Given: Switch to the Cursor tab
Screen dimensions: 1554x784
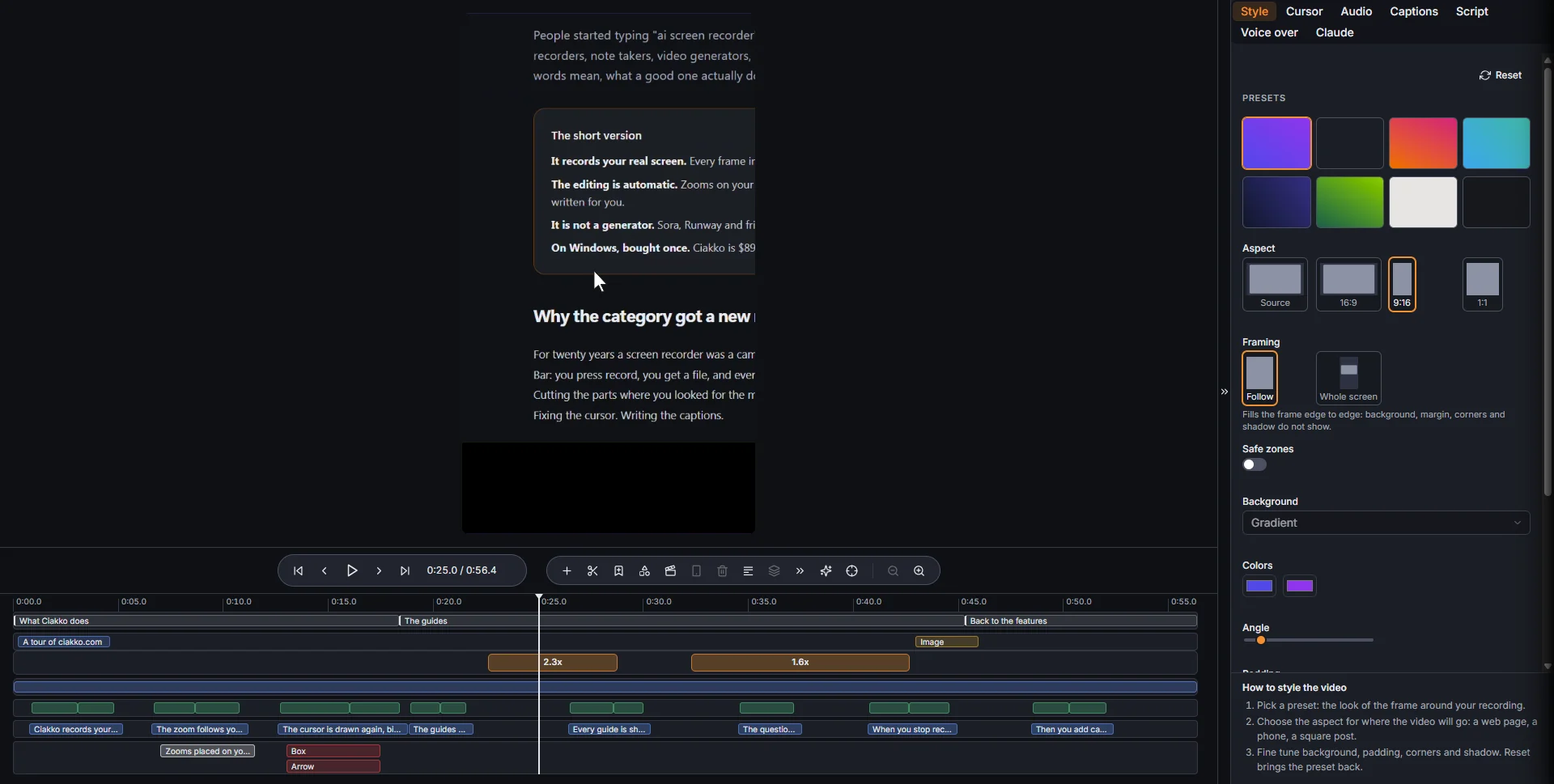Looking at the screenshot, I should click(x=1304, y=11).
